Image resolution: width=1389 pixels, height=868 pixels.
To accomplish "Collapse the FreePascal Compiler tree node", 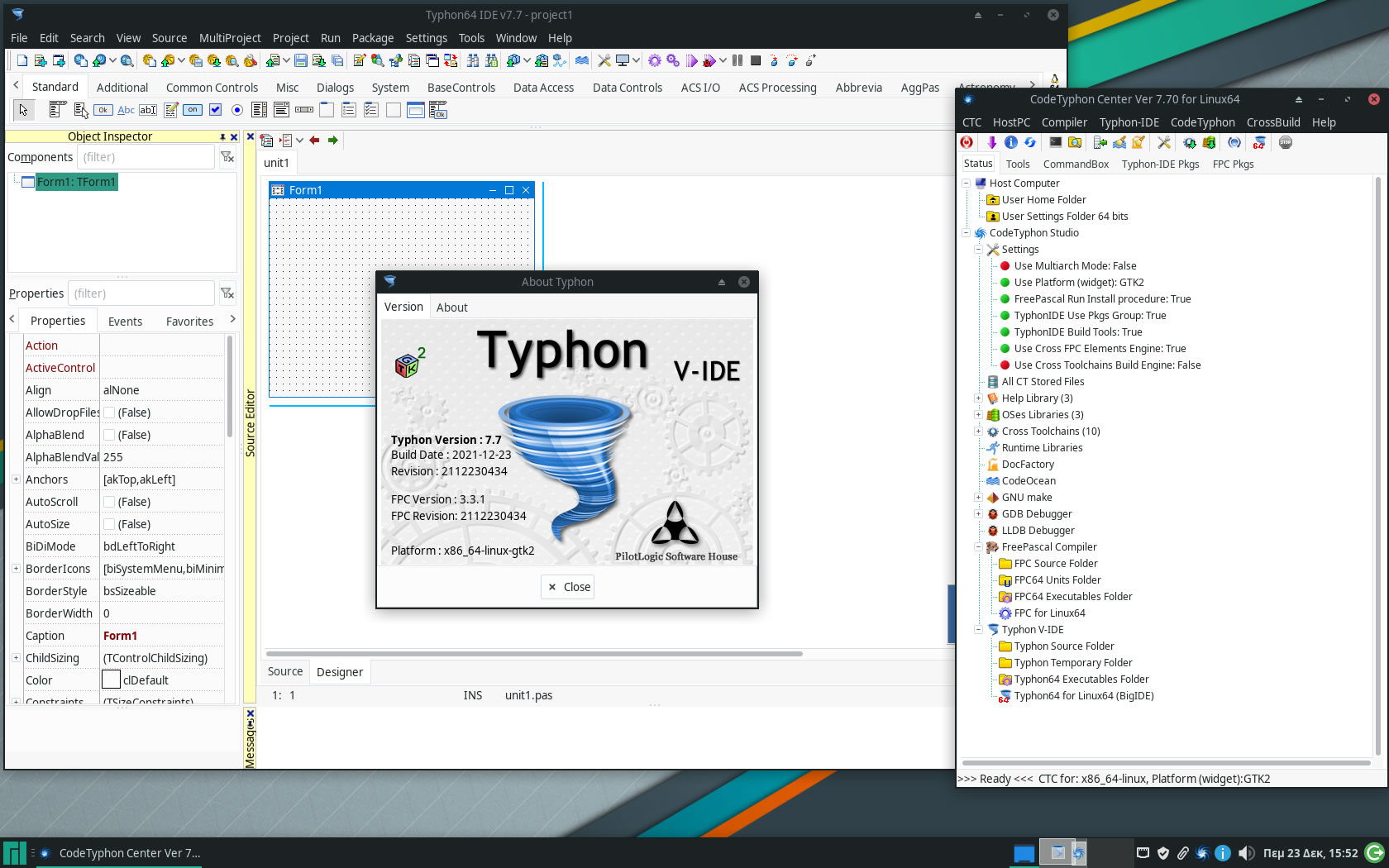I will click(978, 547).
